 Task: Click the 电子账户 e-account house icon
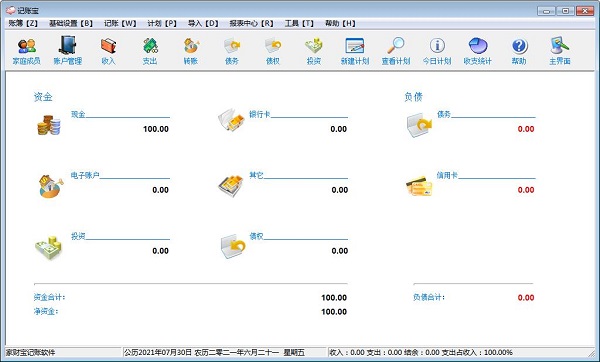click(x=51, y=186)
